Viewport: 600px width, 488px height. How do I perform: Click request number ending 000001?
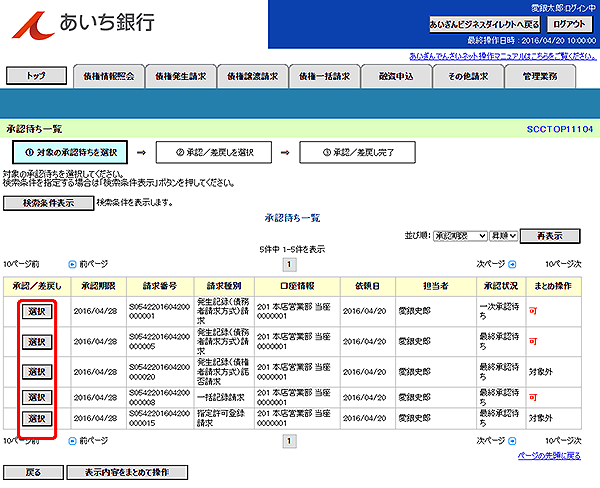point(160,312)
